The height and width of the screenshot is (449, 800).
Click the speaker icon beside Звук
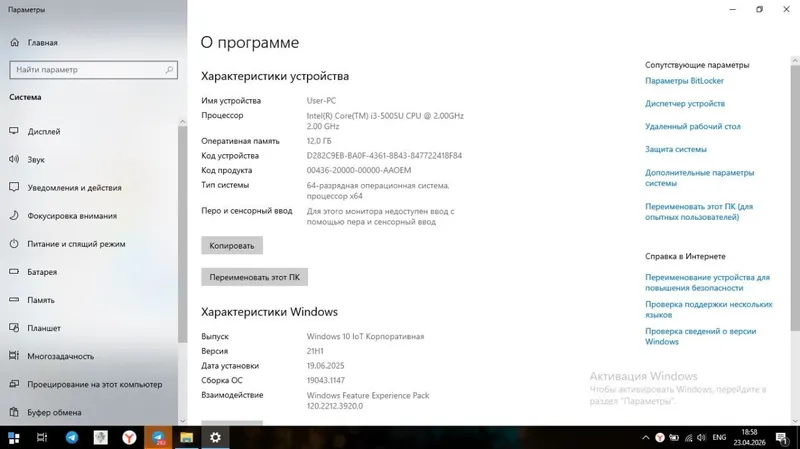(x=14, y=159)
